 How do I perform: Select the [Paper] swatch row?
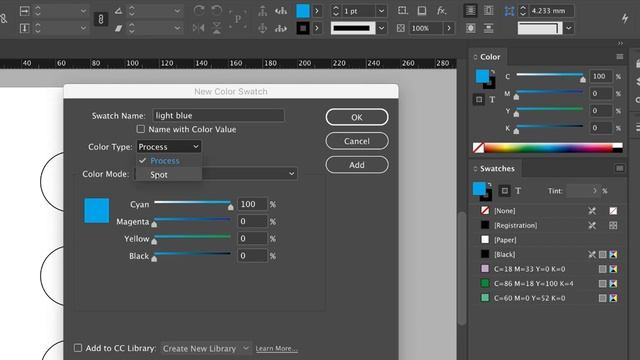point(549,240)
